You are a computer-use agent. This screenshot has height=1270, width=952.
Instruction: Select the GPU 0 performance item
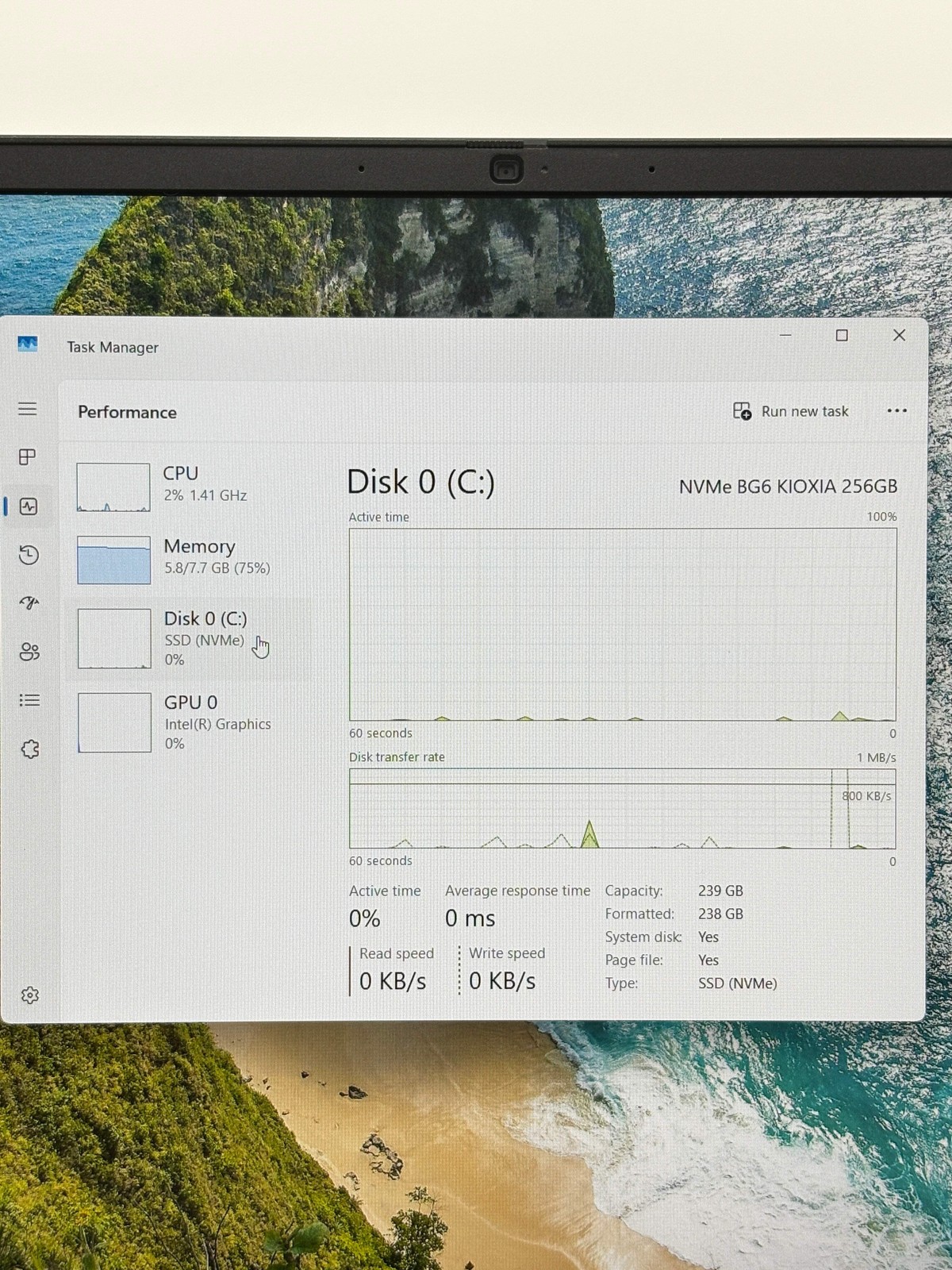coord(189,722)
